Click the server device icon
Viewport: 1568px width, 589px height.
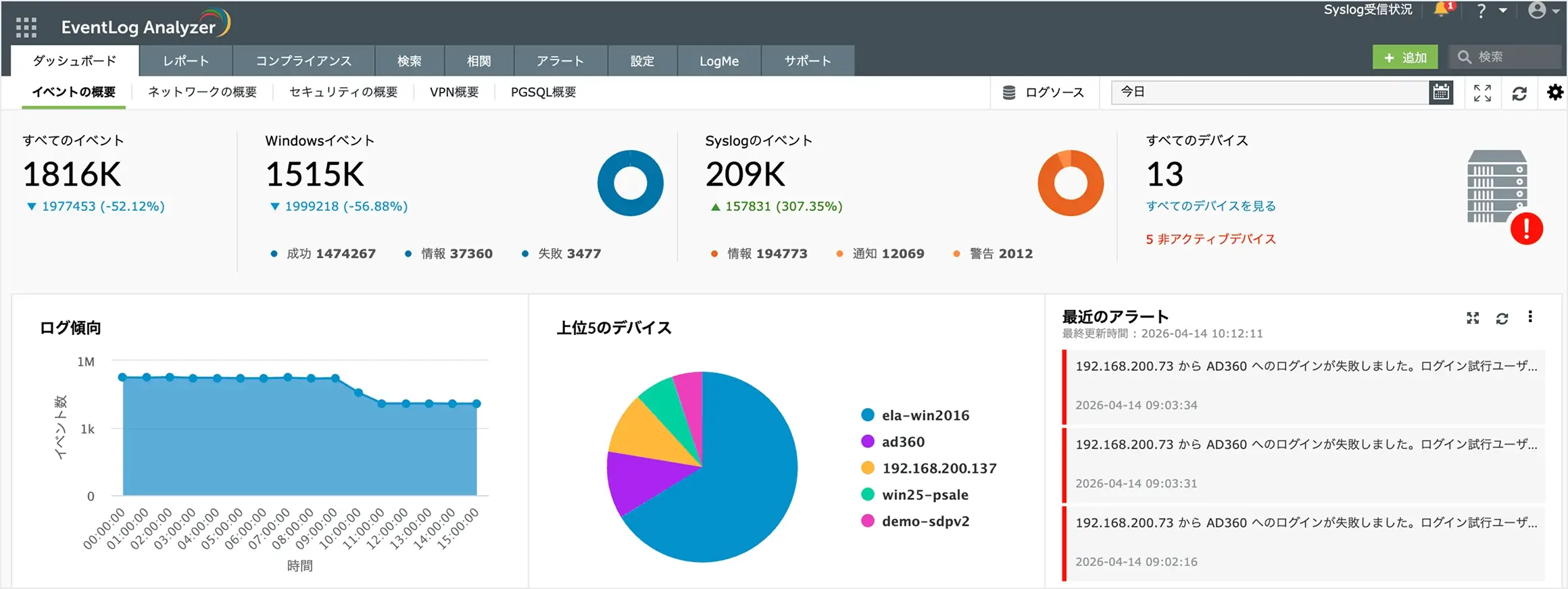(1496, 186)
